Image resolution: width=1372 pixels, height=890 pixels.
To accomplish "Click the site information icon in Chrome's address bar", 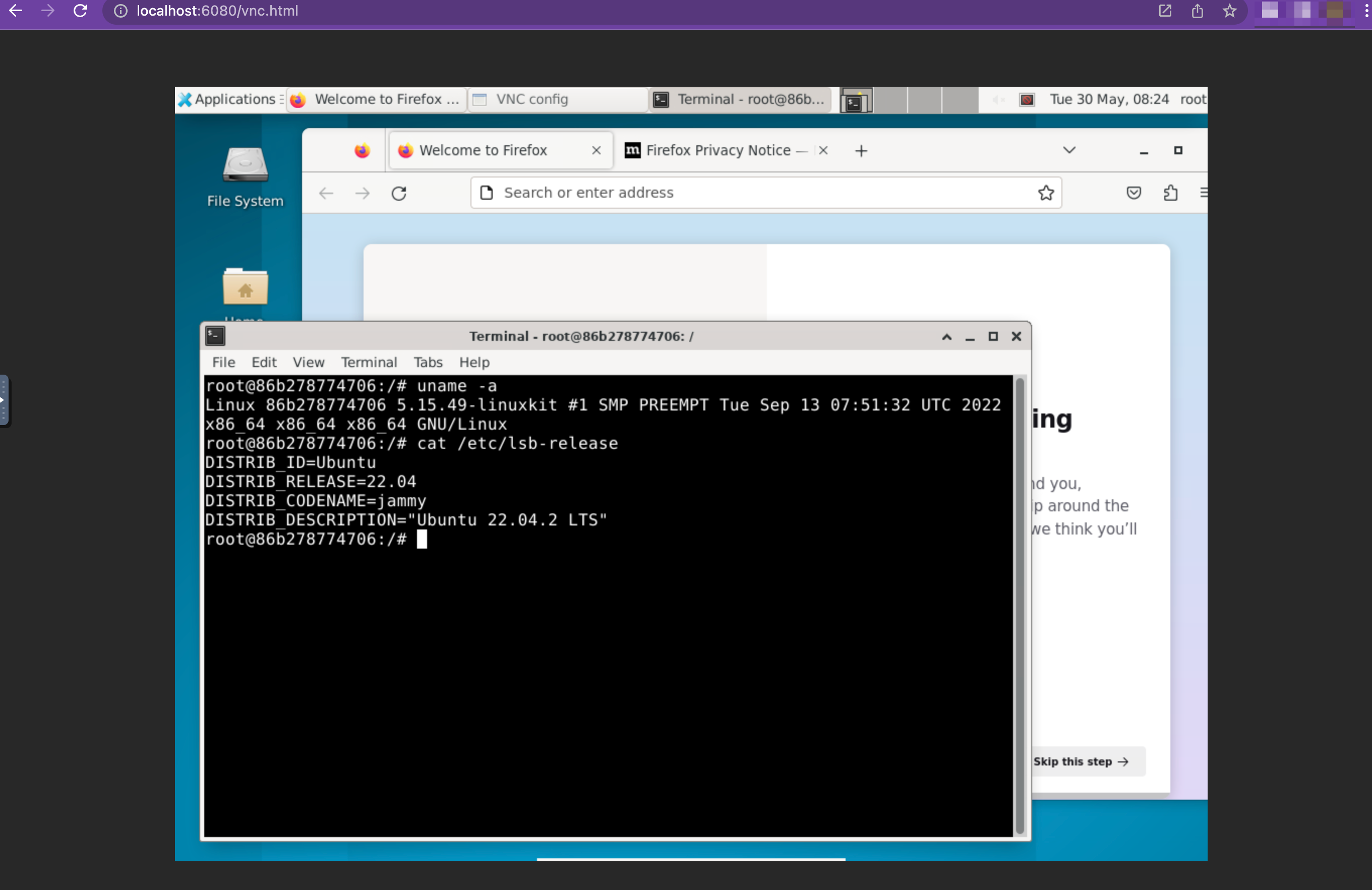I will pyautogui.click(x=120, y=11).
